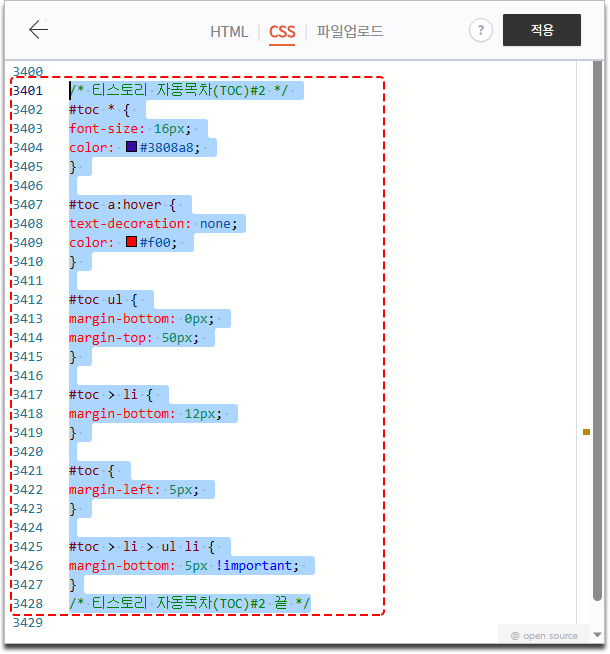Go back with the left arrow icon
This screenshot has height=654, width=610.
tap(39, 30)
